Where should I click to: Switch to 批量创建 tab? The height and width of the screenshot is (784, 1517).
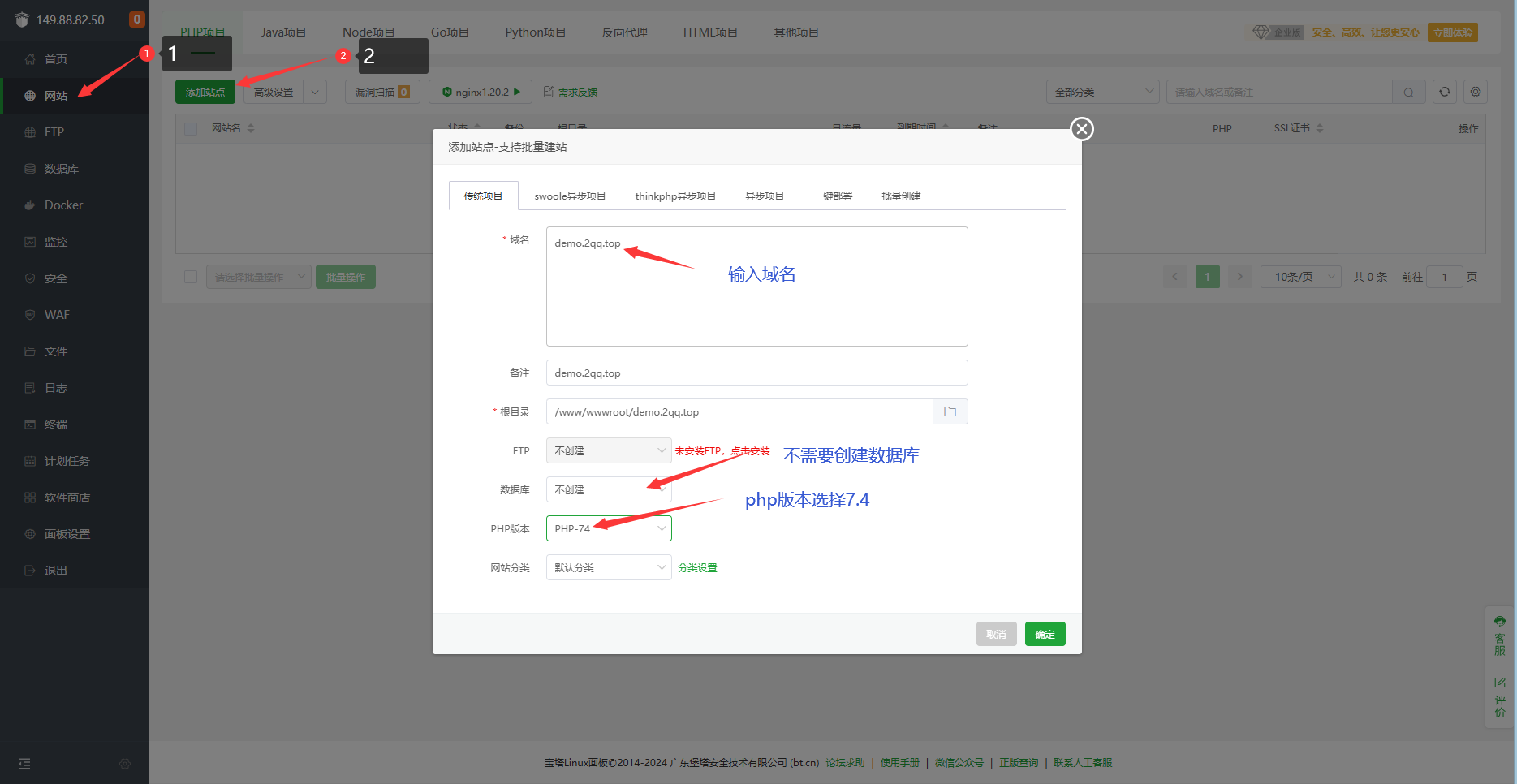click(x=901, y=196)
